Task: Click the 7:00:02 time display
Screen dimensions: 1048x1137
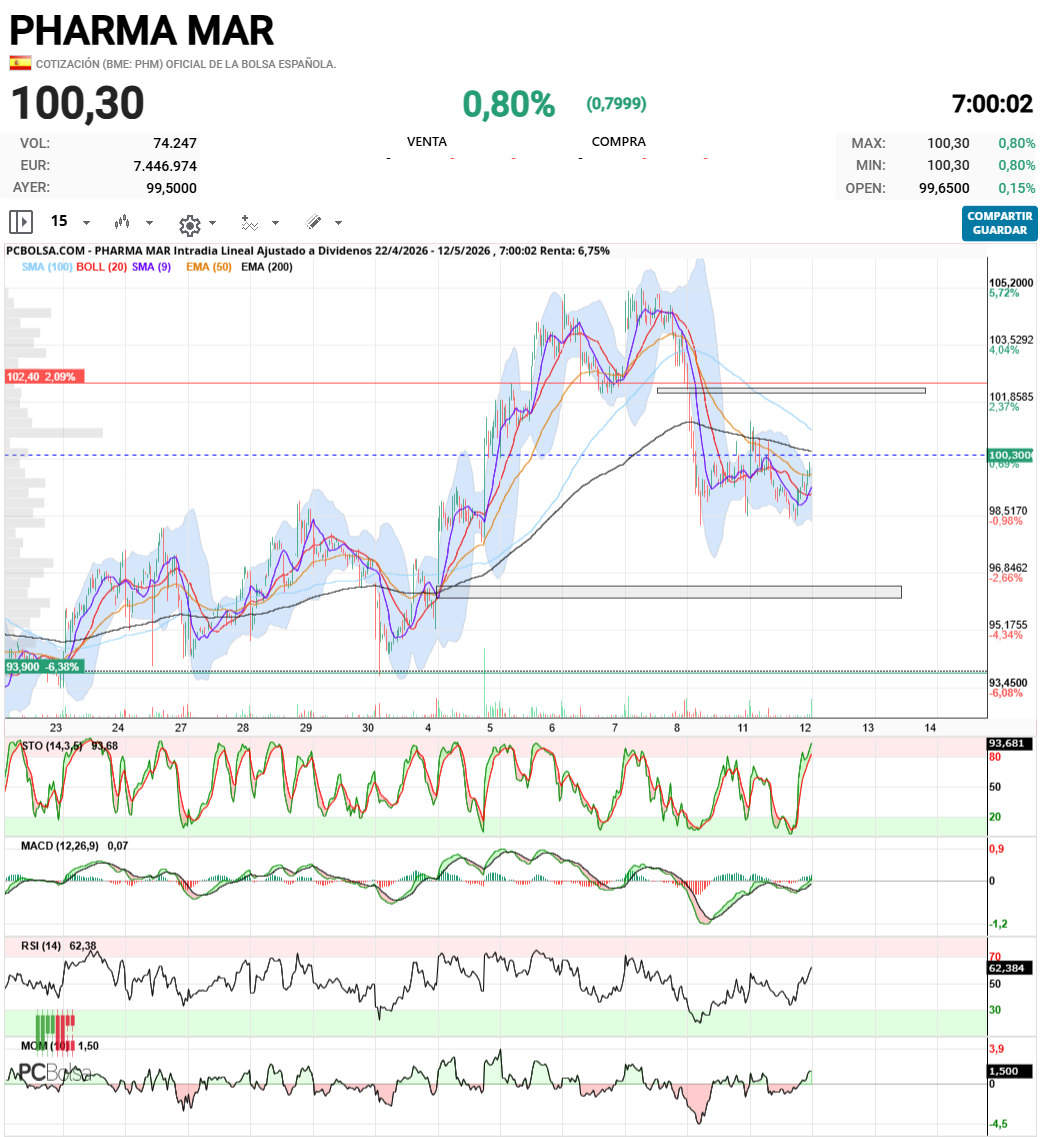Action: pos(992,104)
